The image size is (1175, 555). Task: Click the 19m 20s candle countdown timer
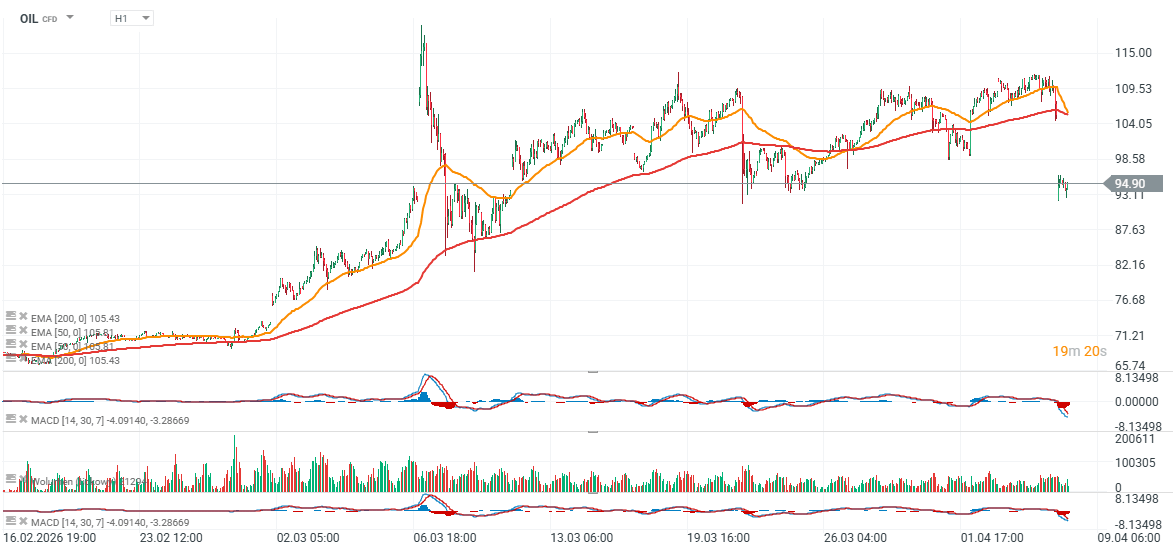[x=1077, y=351]
